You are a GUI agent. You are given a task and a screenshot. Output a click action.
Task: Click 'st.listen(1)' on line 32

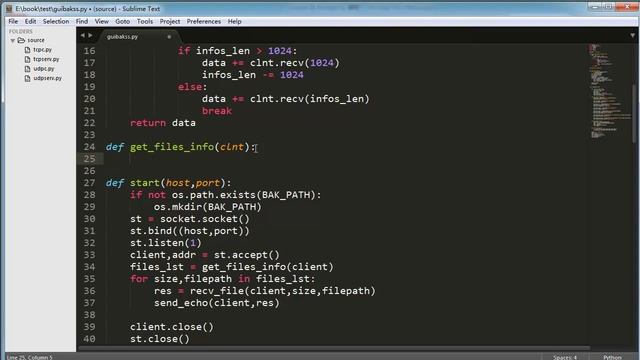[166, 243]
